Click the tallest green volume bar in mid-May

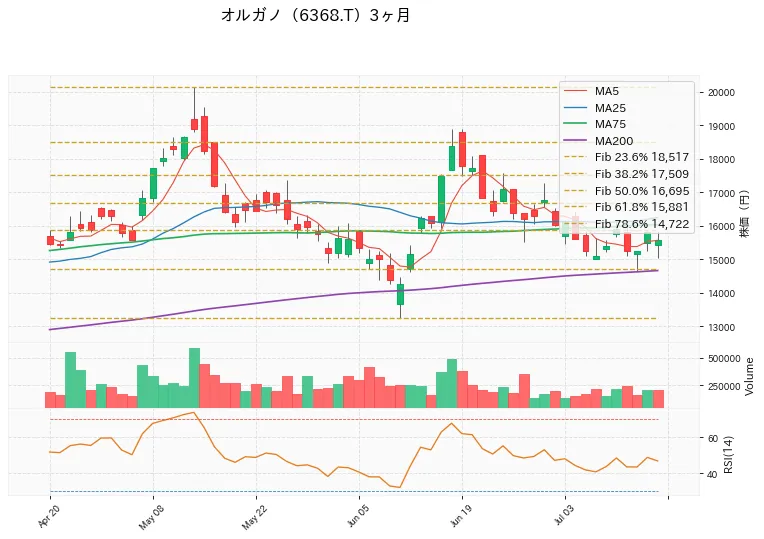click(x=194, y=378)
